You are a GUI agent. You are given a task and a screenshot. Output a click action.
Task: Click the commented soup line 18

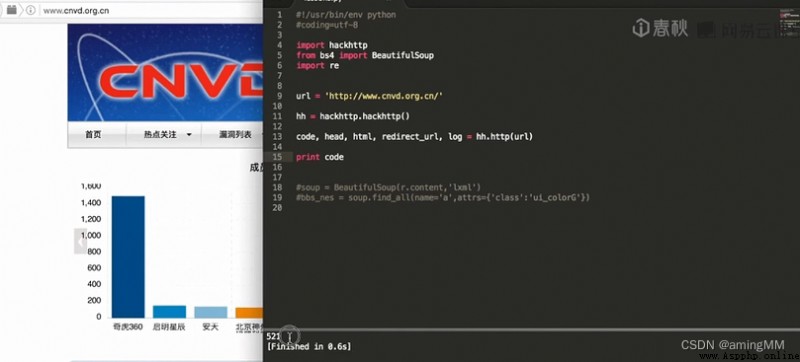pyautogui.click(x=388, y=187)
